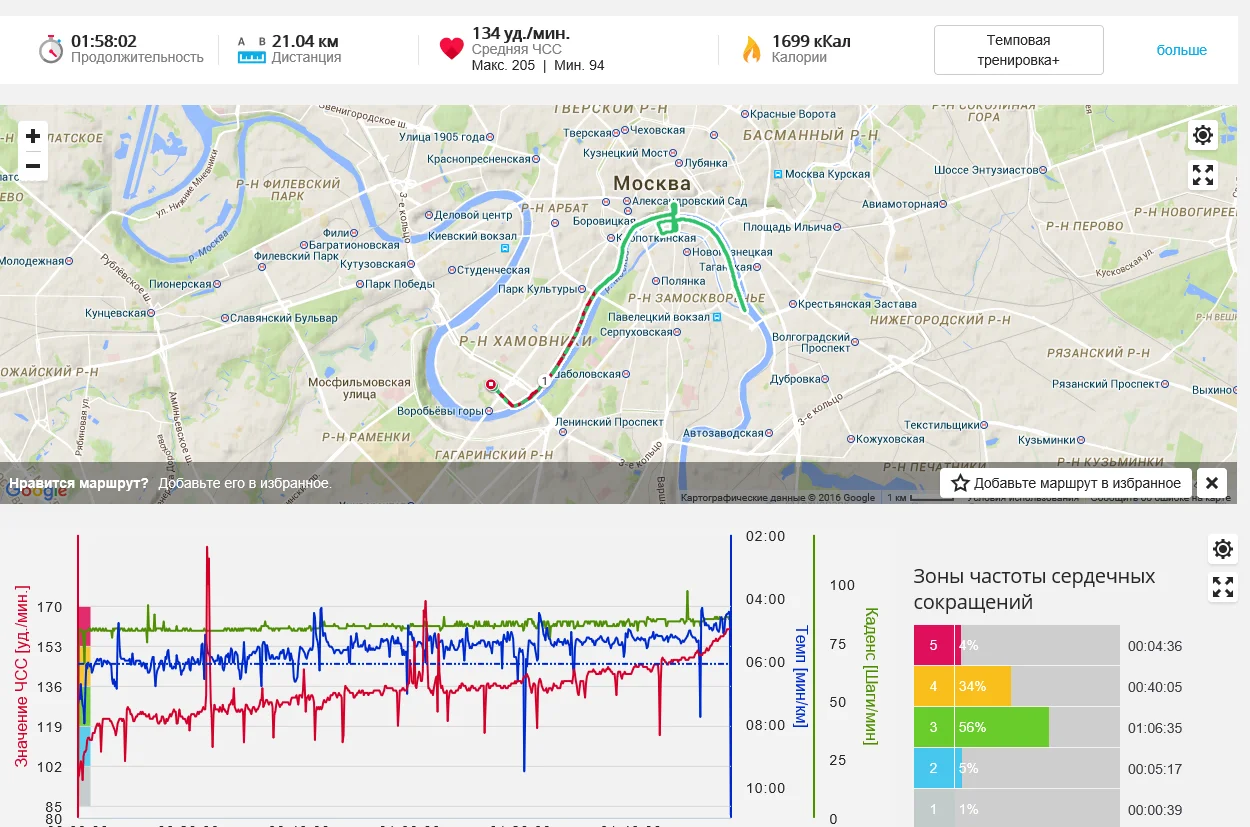
Task: Expand map to fullscreen
Action: [1203, 175]
